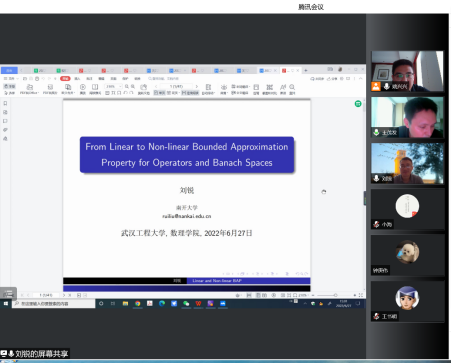Click the magnifier search icon in PDF toolbar
The image size is (452, 364).
click(292, 87)
